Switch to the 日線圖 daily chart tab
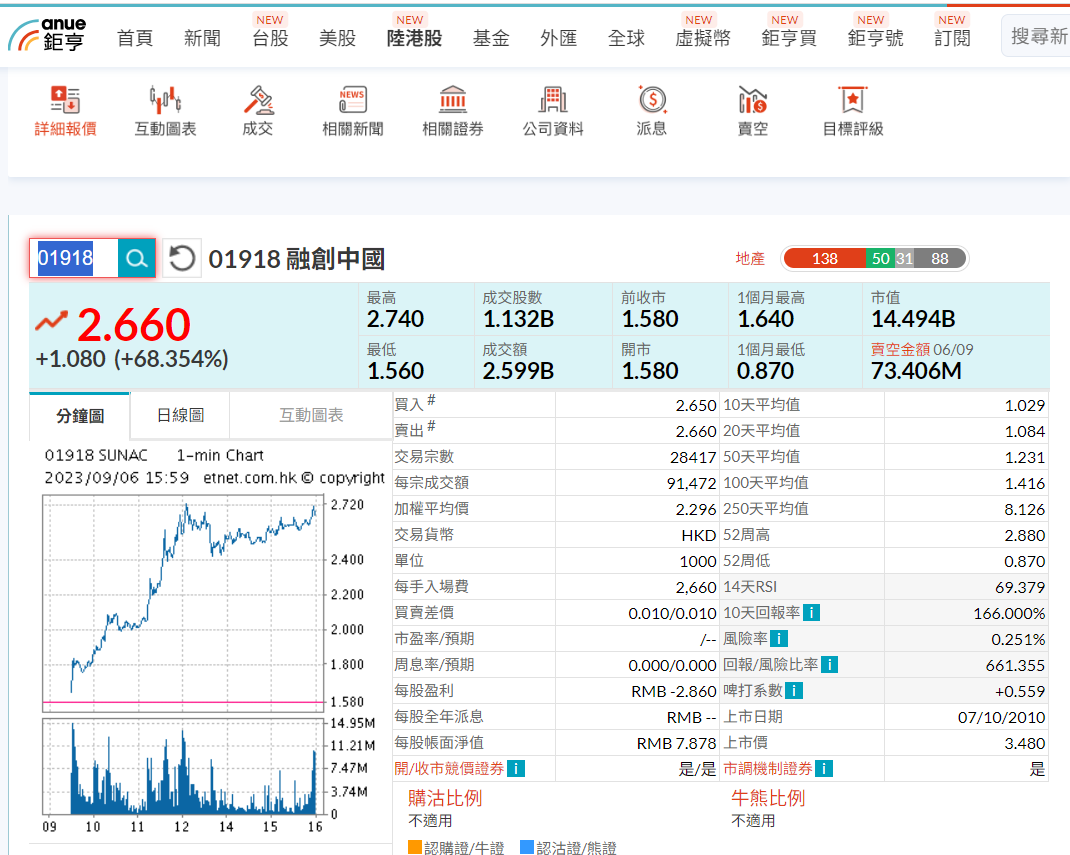This screenshot has width=1070, height=855. coord(180,415)
